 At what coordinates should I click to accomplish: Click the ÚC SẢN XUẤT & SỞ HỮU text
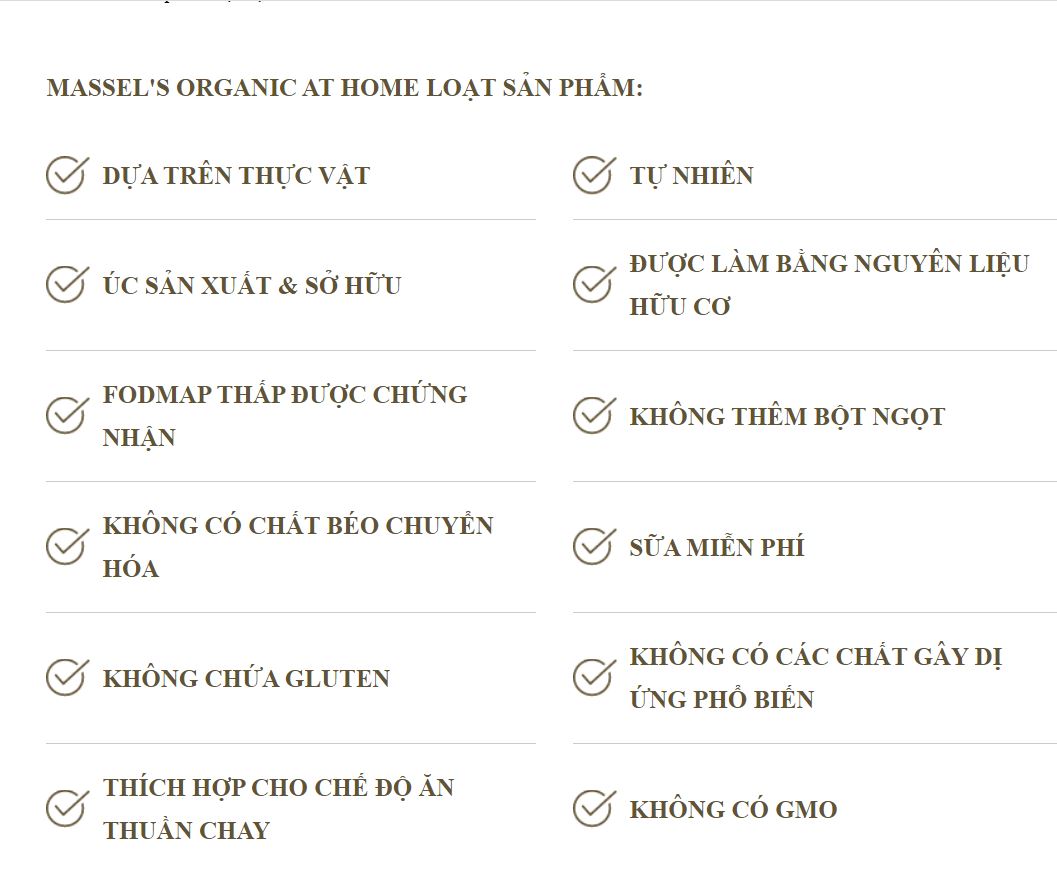[252, 286]
